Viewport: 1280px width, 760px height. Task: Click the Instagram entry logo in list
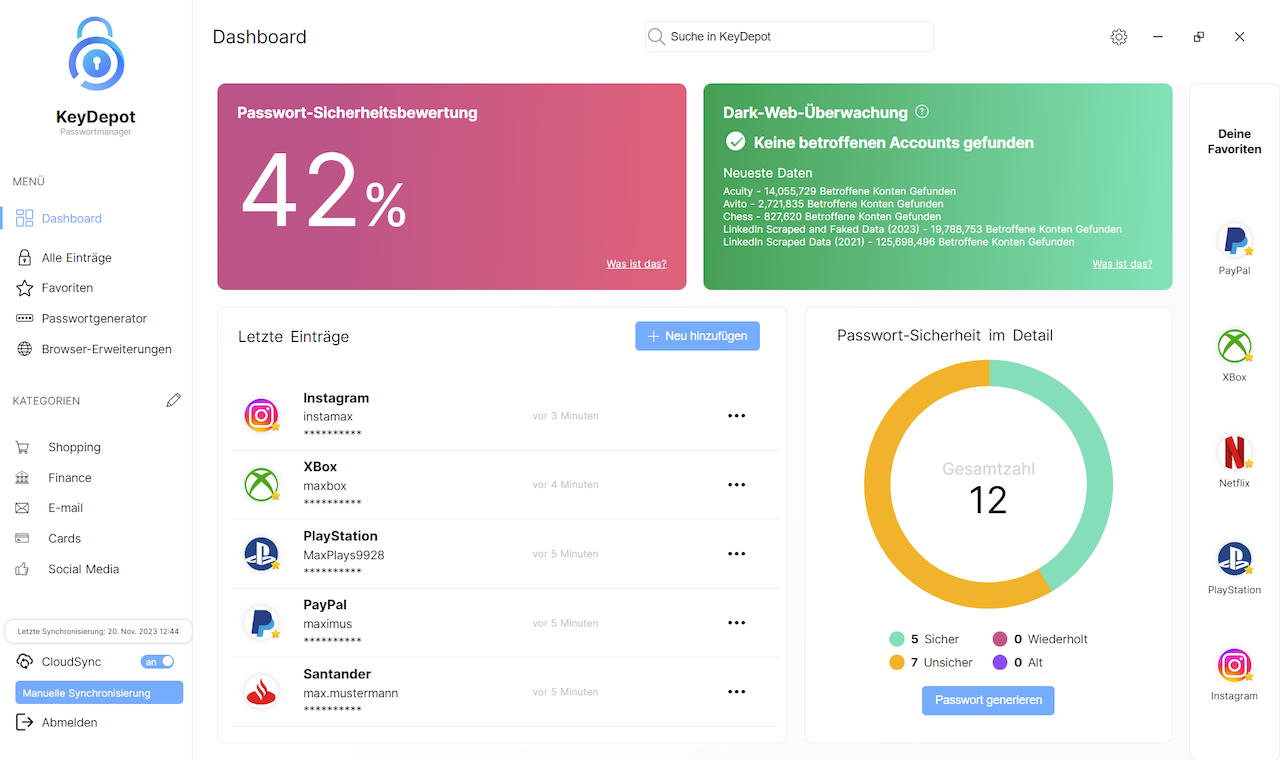coord(261,415)
